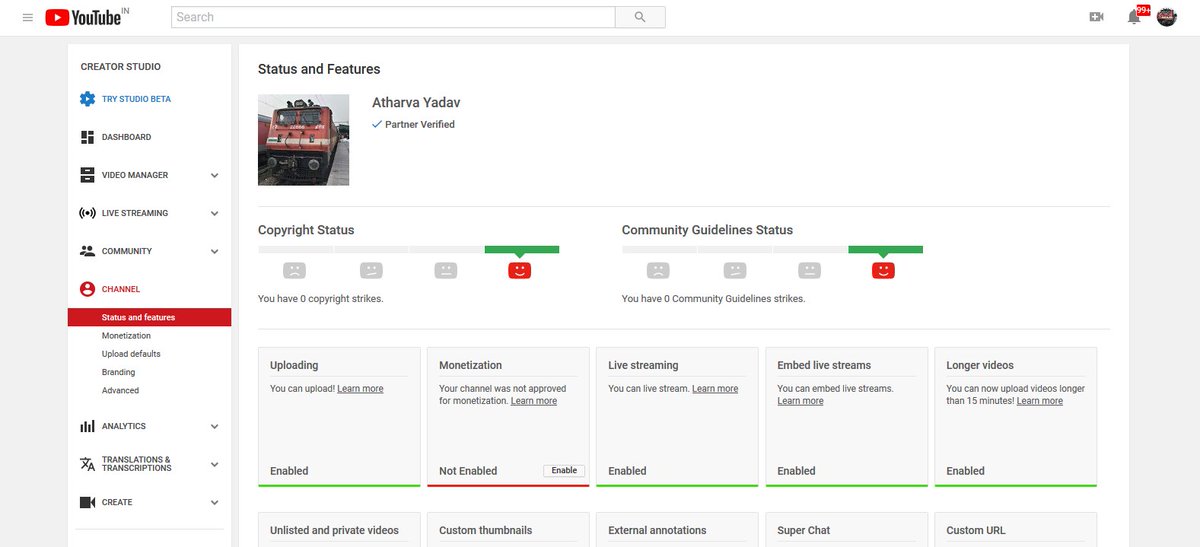Focus the Search input field
Screen dimensions: 1200x547
click(x=393, y=17)
